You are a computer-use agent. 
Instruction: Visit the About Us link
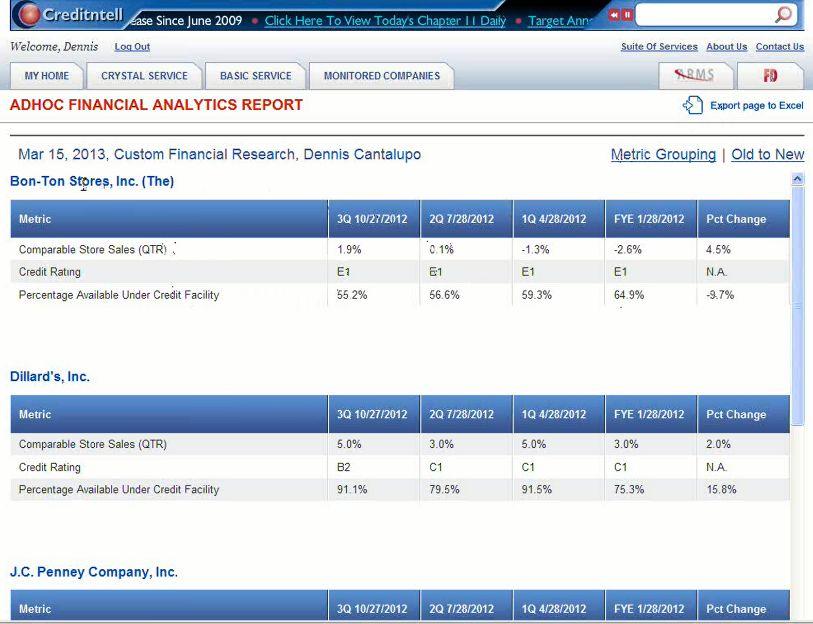click(x=726, y=47)
